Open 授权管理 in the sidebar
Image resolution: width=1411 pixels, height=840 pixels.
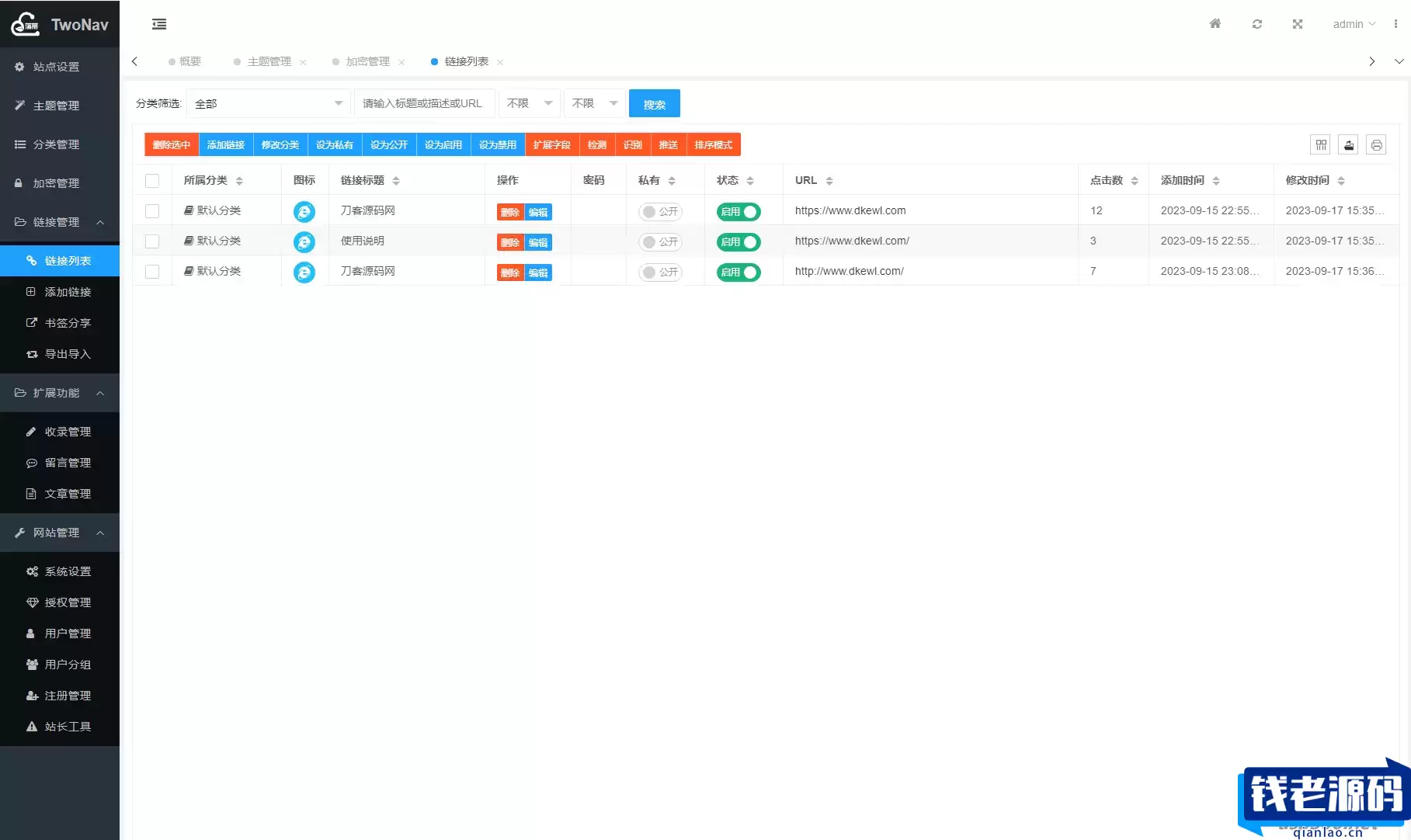(60, 602)
